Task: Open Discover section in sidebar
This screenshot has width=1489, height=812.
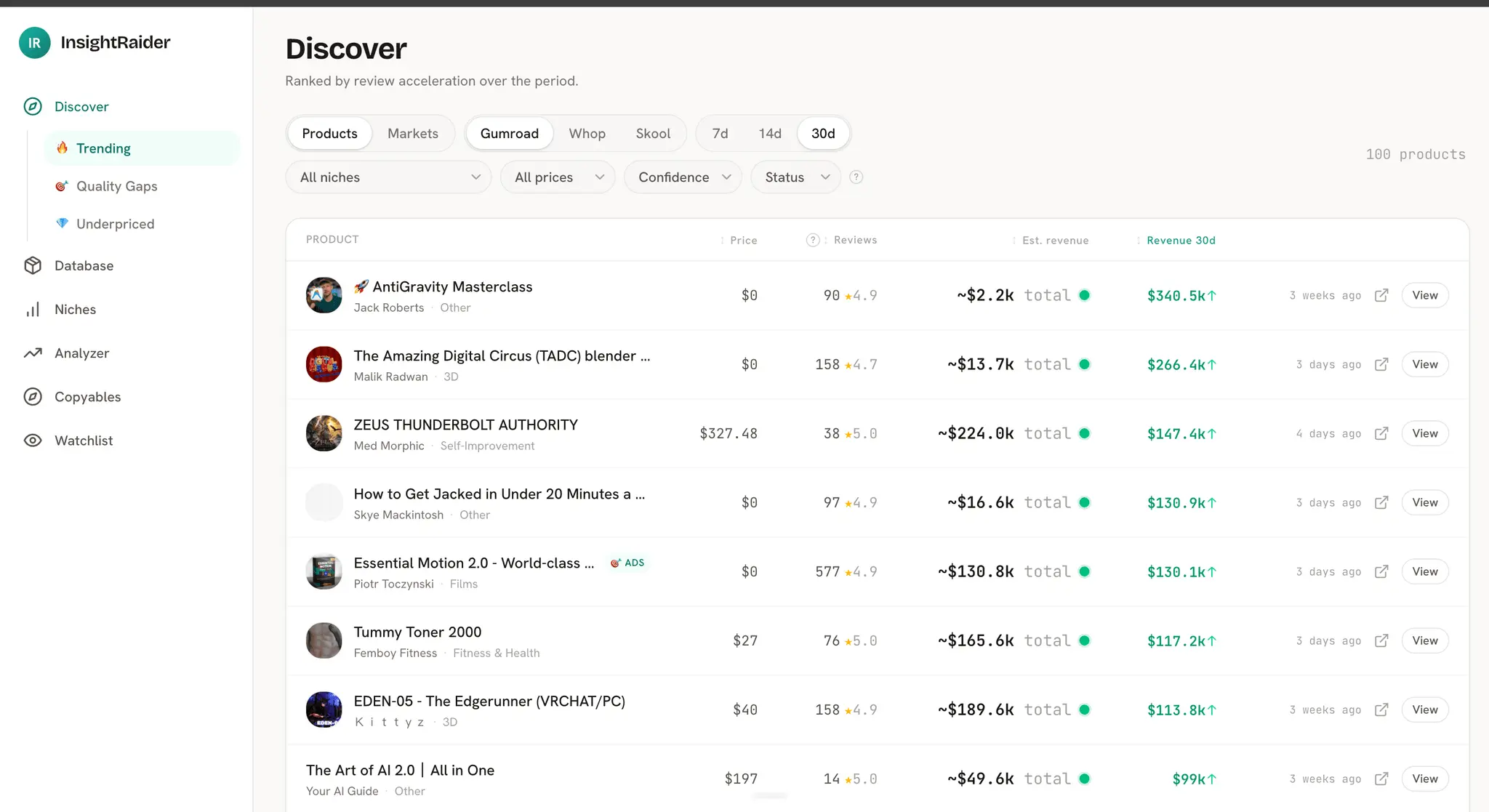Action: point(81,106)
